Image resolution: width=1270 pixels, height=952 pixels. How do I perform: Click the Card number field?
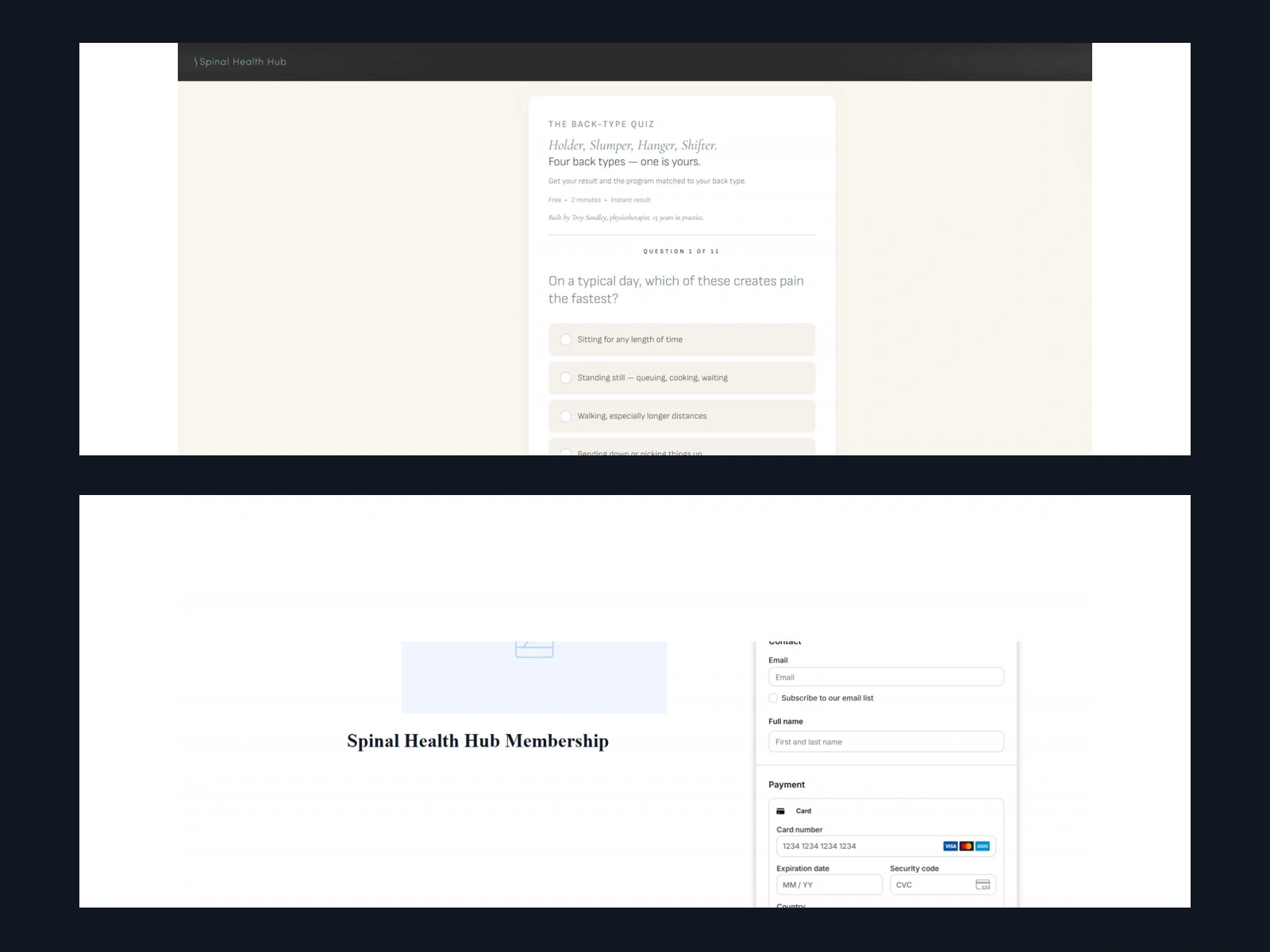[x=886, y=846]
